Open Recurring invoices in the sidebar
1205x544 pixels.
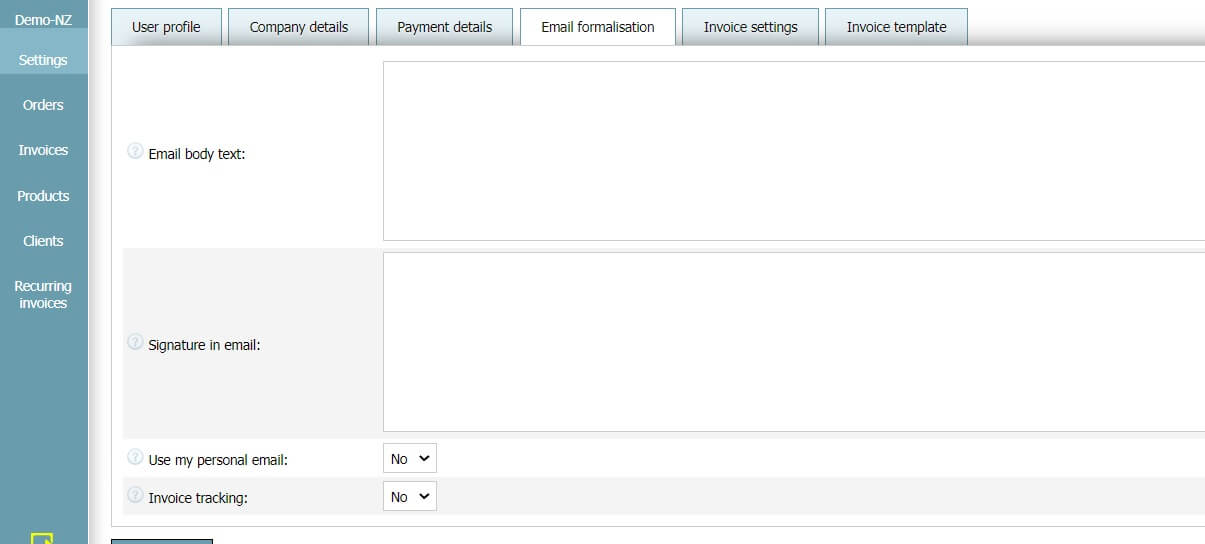pos(43,294)
